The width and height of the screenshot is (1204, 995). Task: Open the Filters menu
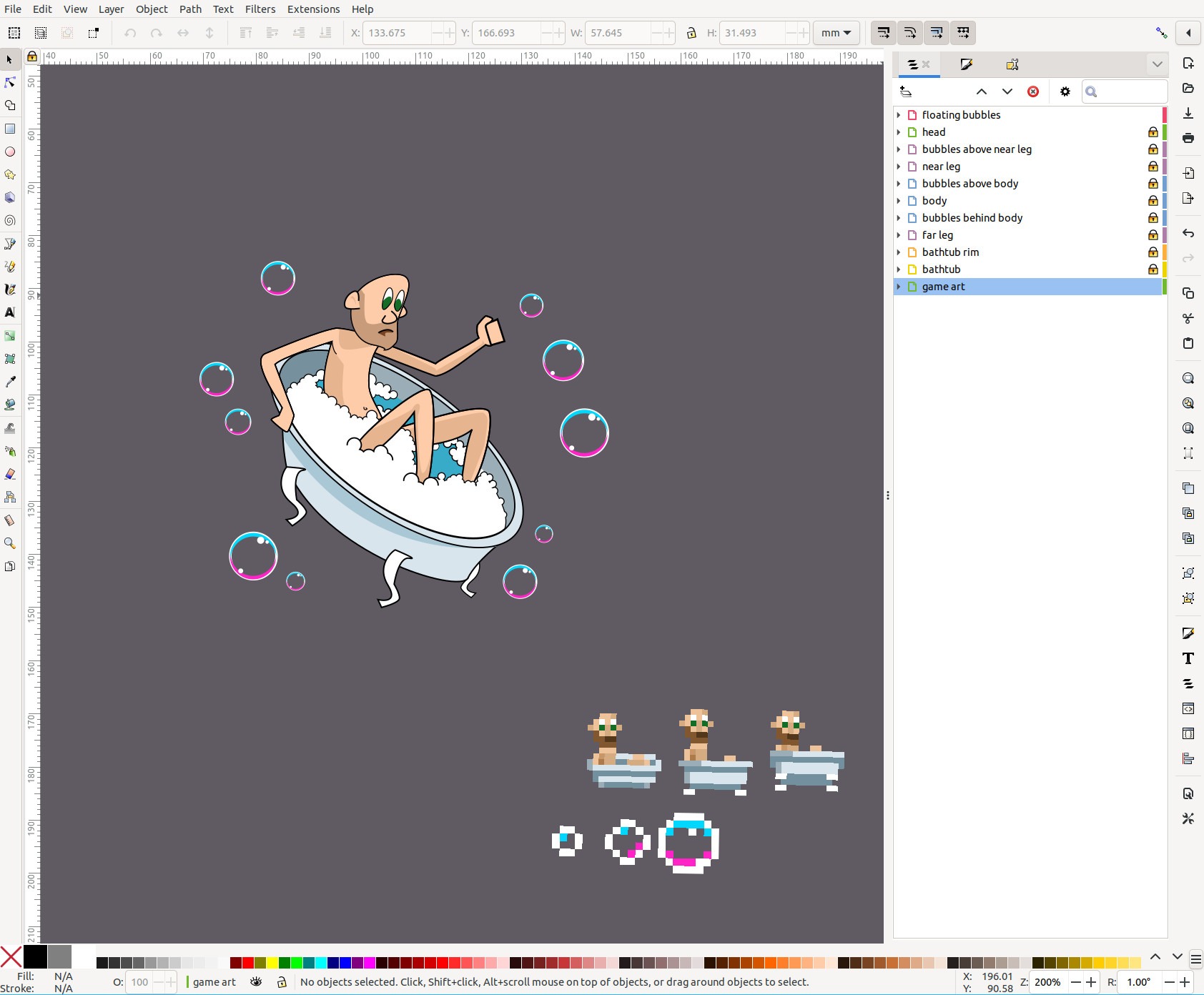coord(260,9)
